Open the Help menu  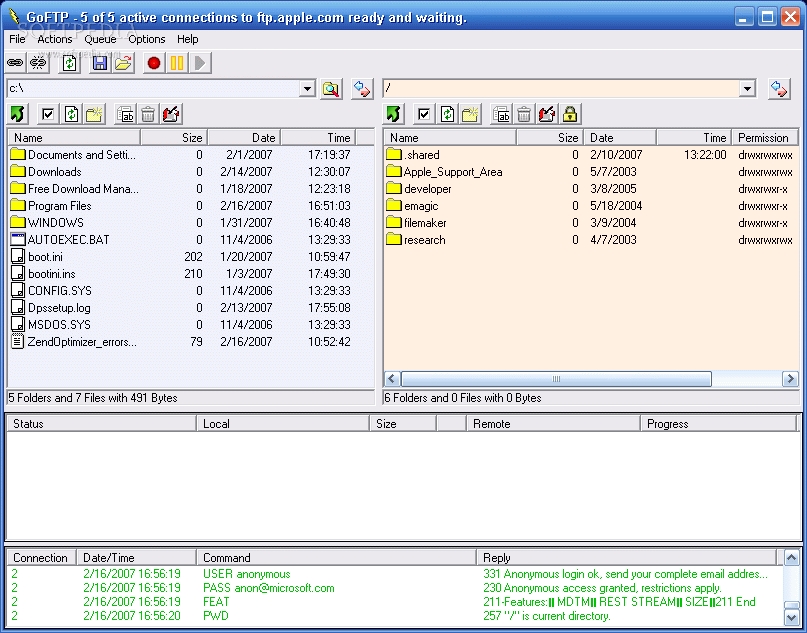coord(188,39)
